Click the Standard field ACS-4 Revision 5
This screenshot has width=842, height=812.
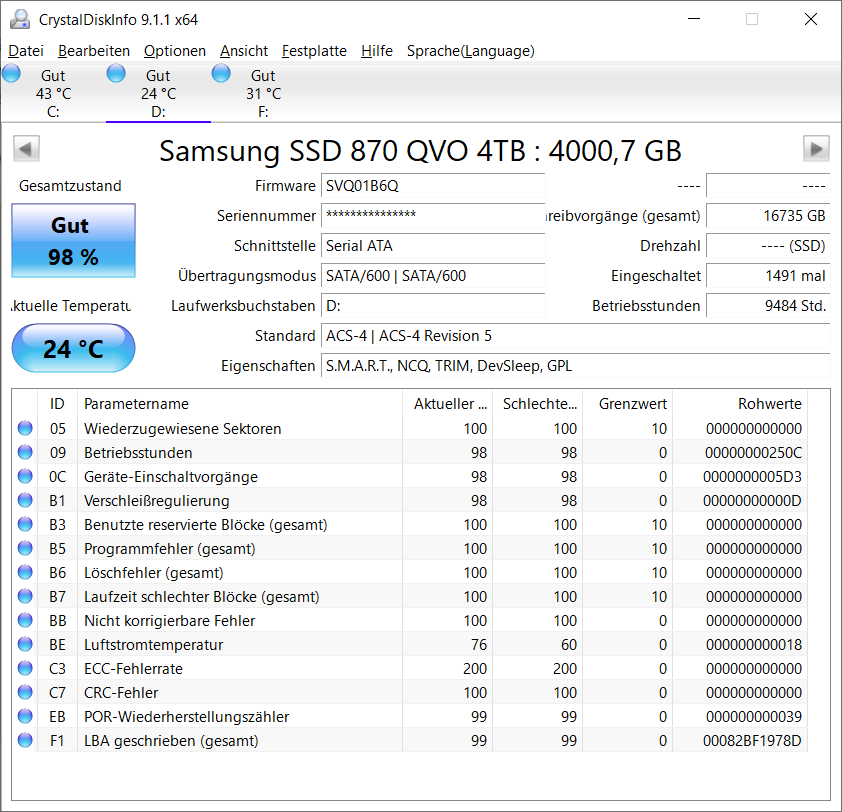[x=576, y=336]
